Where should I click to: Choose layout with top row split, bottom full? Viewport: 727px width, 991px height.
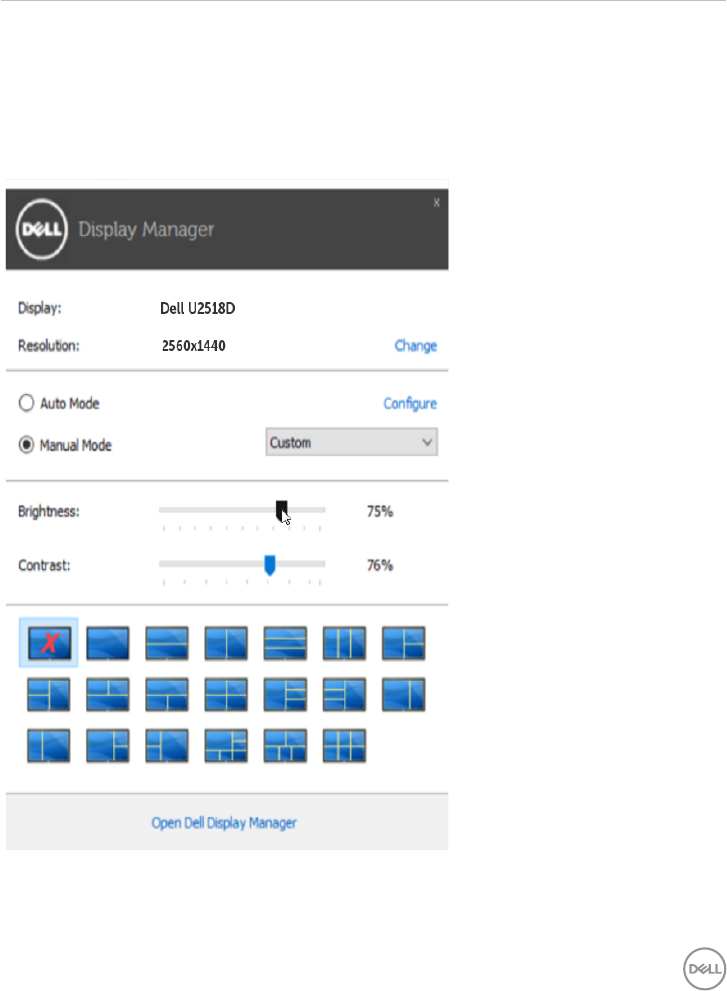click(107, 695)
